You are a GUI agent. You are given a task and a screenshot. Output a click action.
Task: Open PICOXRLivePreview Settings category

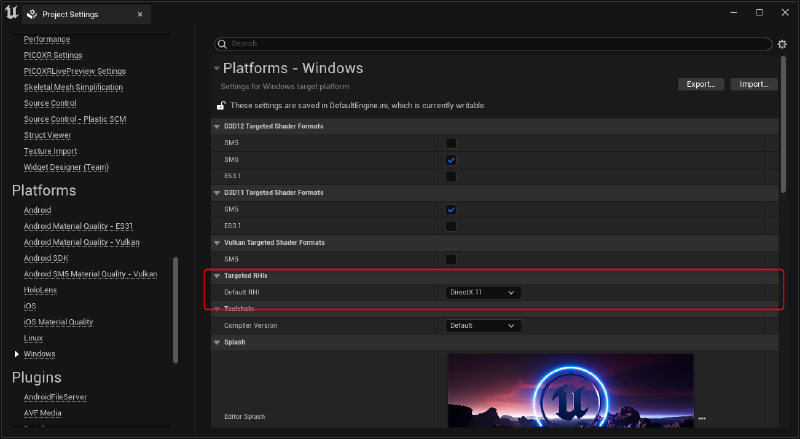pos(75,71)
